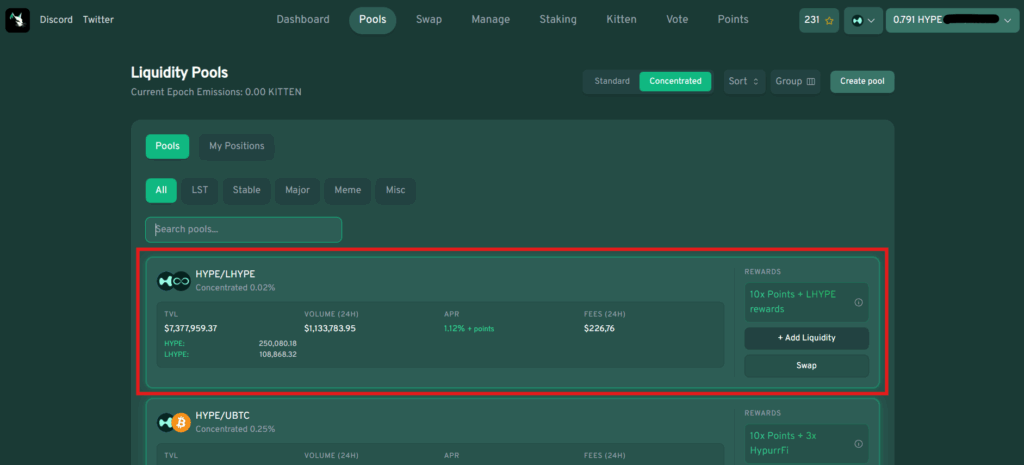
Task: Click the LHYPE amount 108,868.32
Action: click(x=278, y=354)
